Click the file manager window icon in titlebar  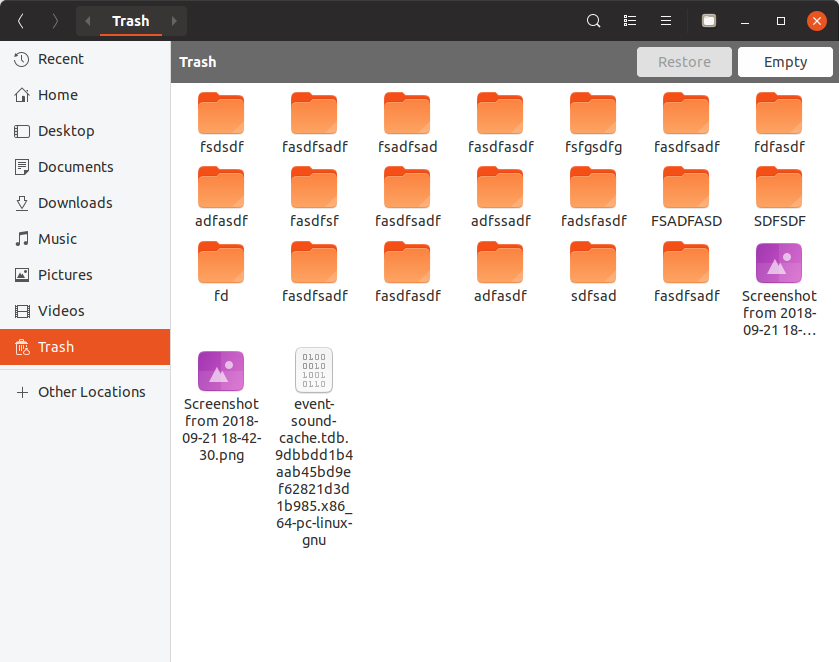click(x=709, y=21)
